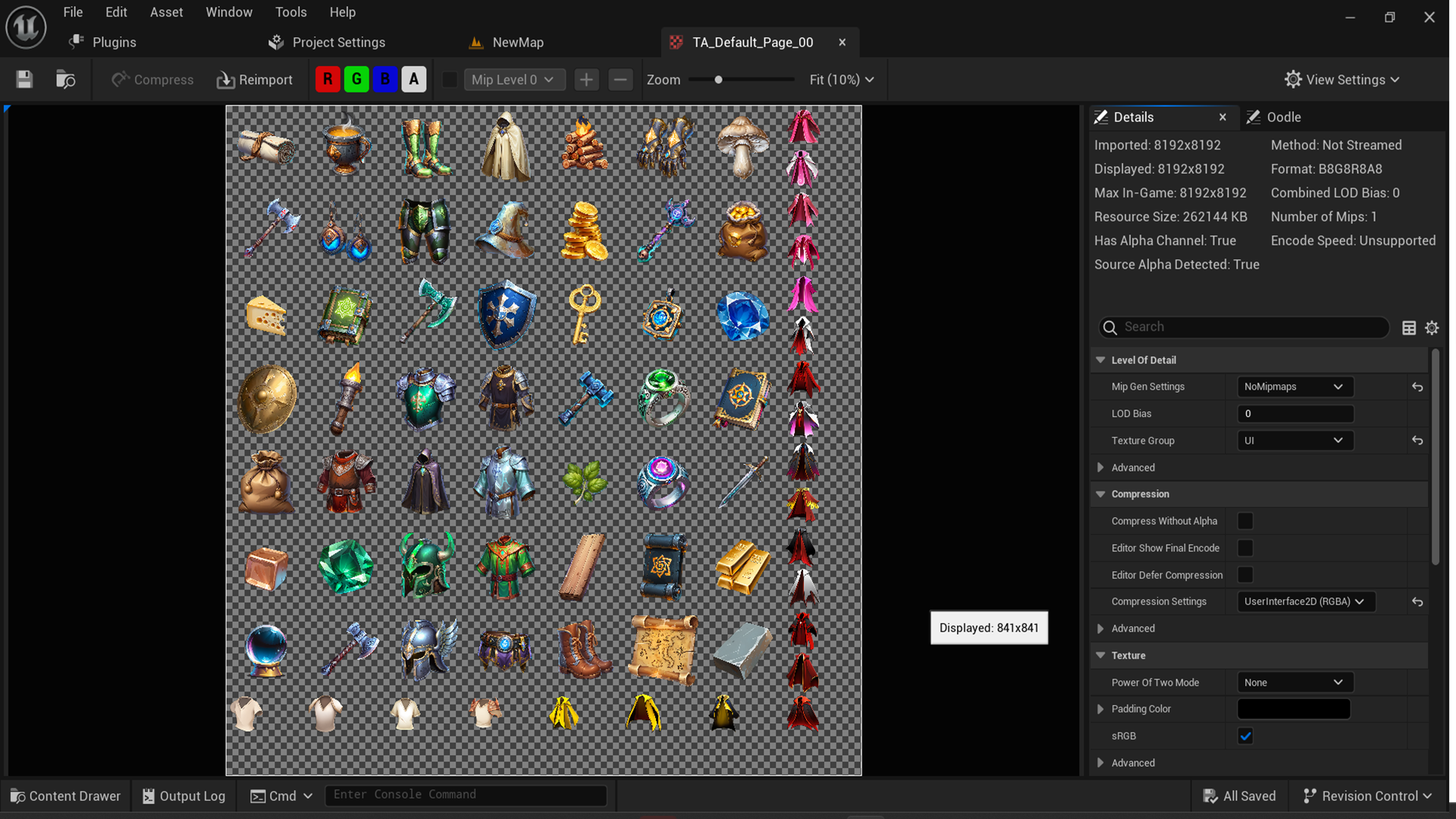Decrease mip level with minus icon
1456x819 pixels.
(x=620, y=80)
